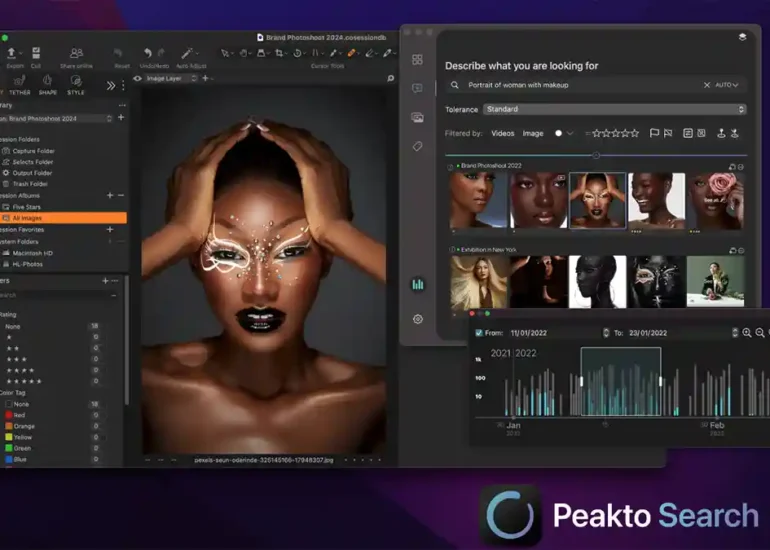Click the Reset adjustments icon
The height and width of the screenshot is (550, 770).
(118, 53)
